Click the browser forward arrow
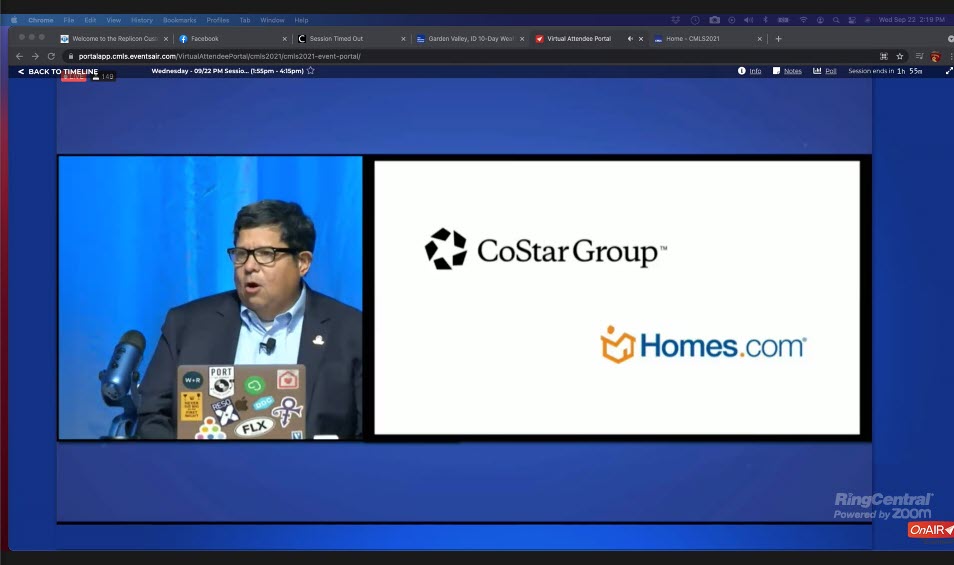The height and width of the screenshot is (565, 954). (x=35, y=56)
